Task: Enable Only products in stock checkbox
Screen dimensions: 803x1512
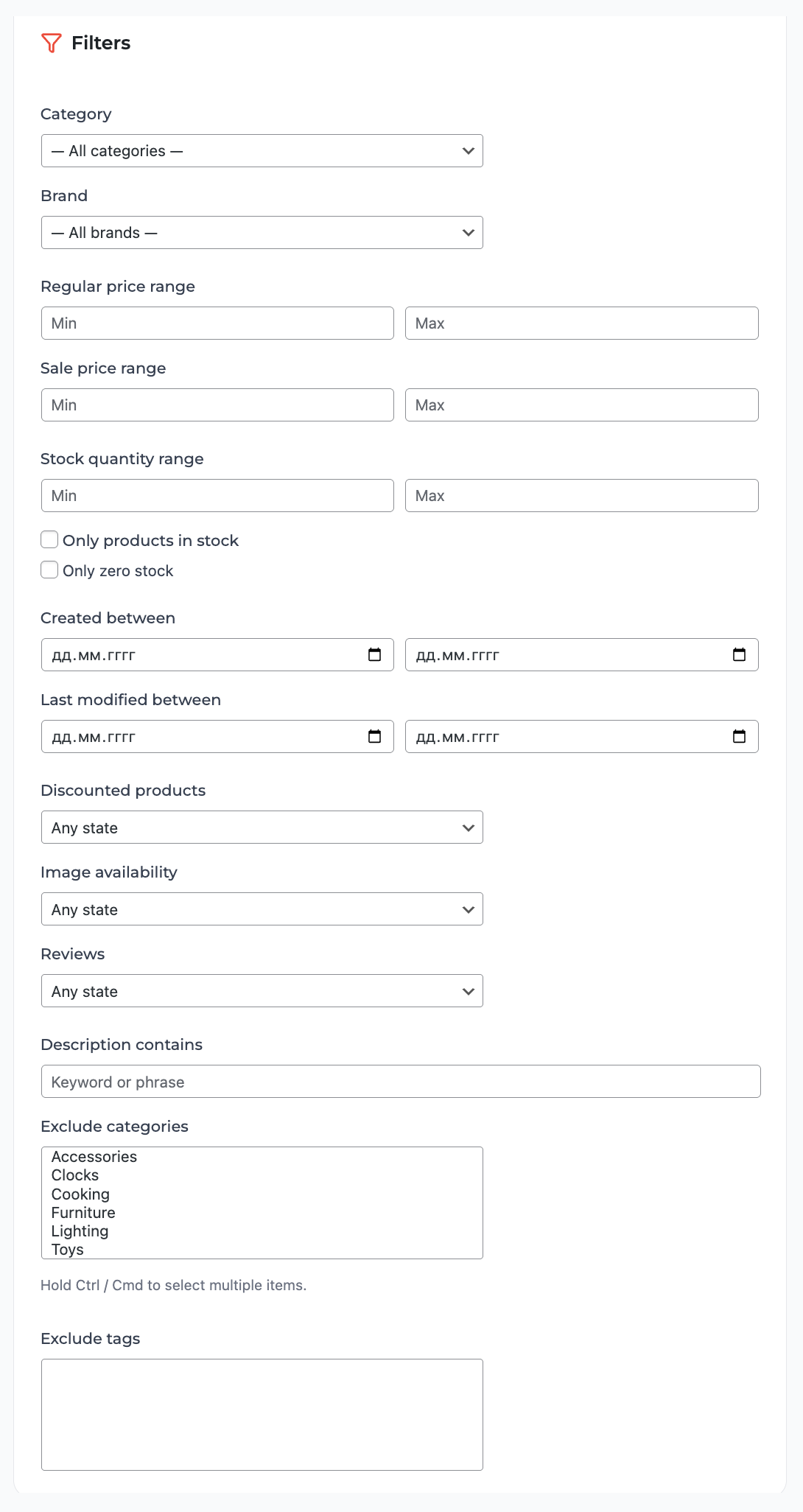Action: (49, 540)
